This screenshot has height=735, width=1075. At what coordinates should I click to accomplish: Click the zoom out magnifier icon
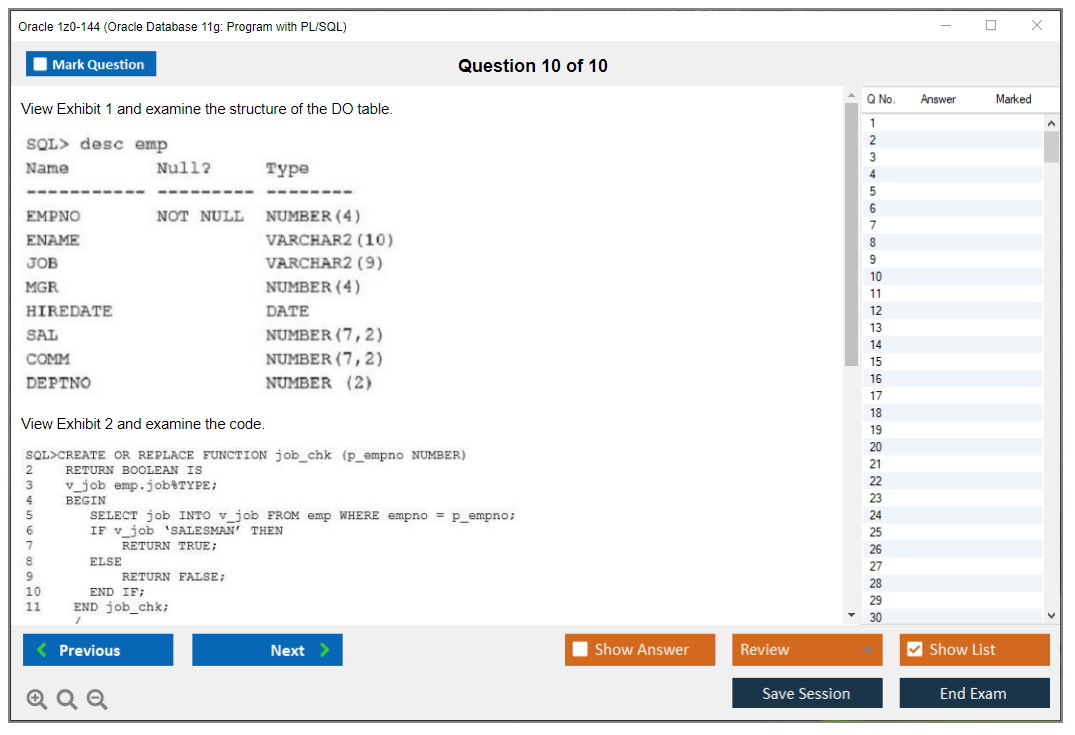click(x=96, y=700)
